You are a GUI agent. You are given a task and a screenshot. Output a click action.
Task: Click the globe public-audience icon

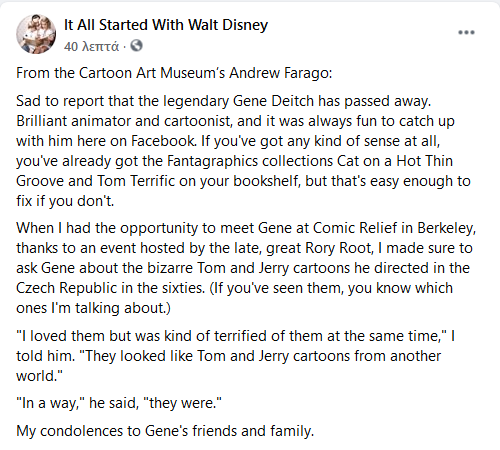[x=136, y=46]
